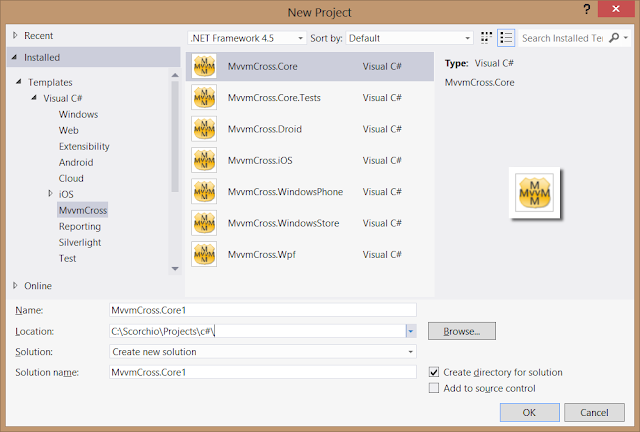The height and width of the screenshot is (432, 640).
Task: Toggle Create directory for solution checkbox
Action: [x=434, y=372]
